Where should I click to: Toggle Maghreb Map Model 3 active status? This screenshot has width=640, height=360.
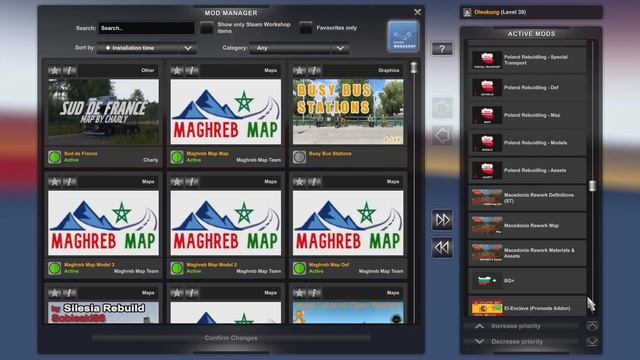click(55, 268)
